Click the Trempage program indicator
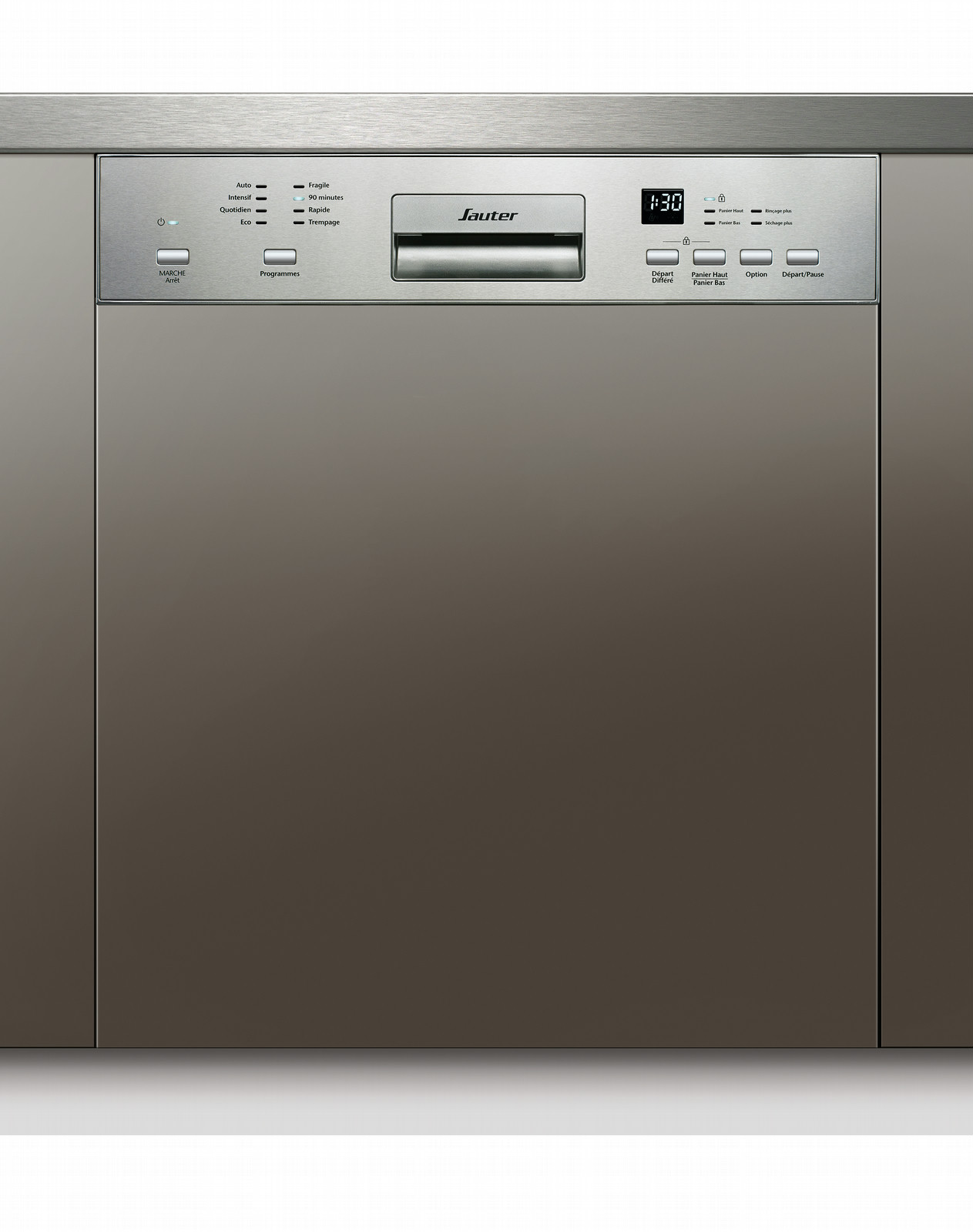This screenshot has width=973, height=1232. coord(298,223)
